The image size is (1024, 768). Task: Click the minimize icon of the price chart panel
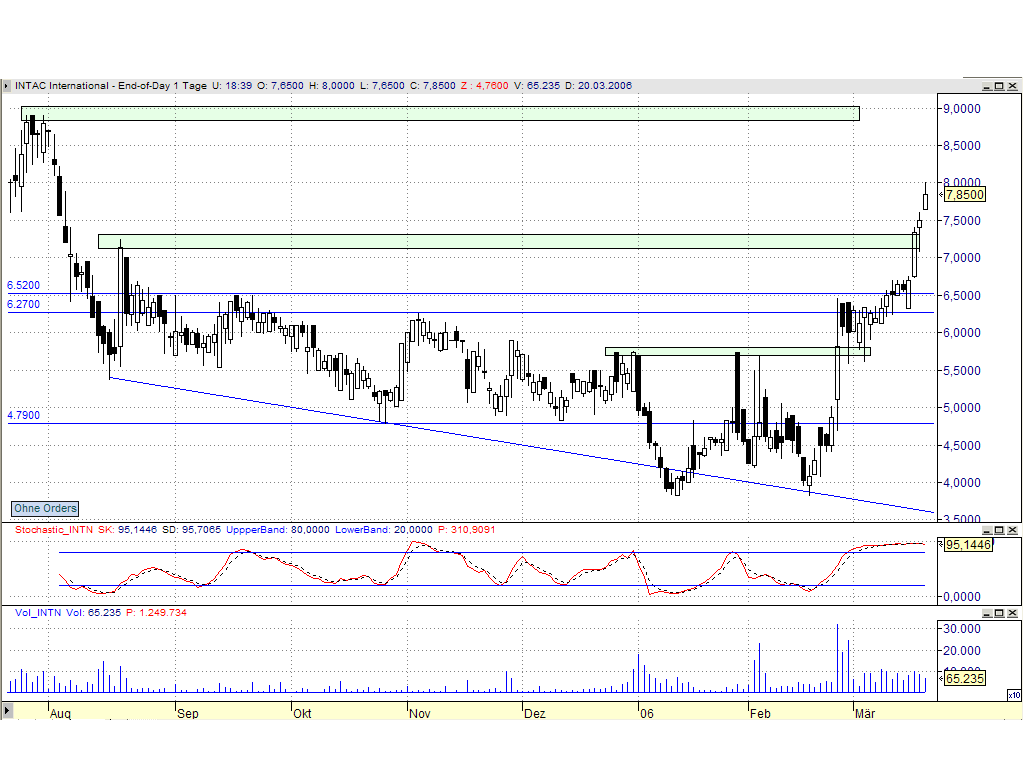[x=987, y=85]
